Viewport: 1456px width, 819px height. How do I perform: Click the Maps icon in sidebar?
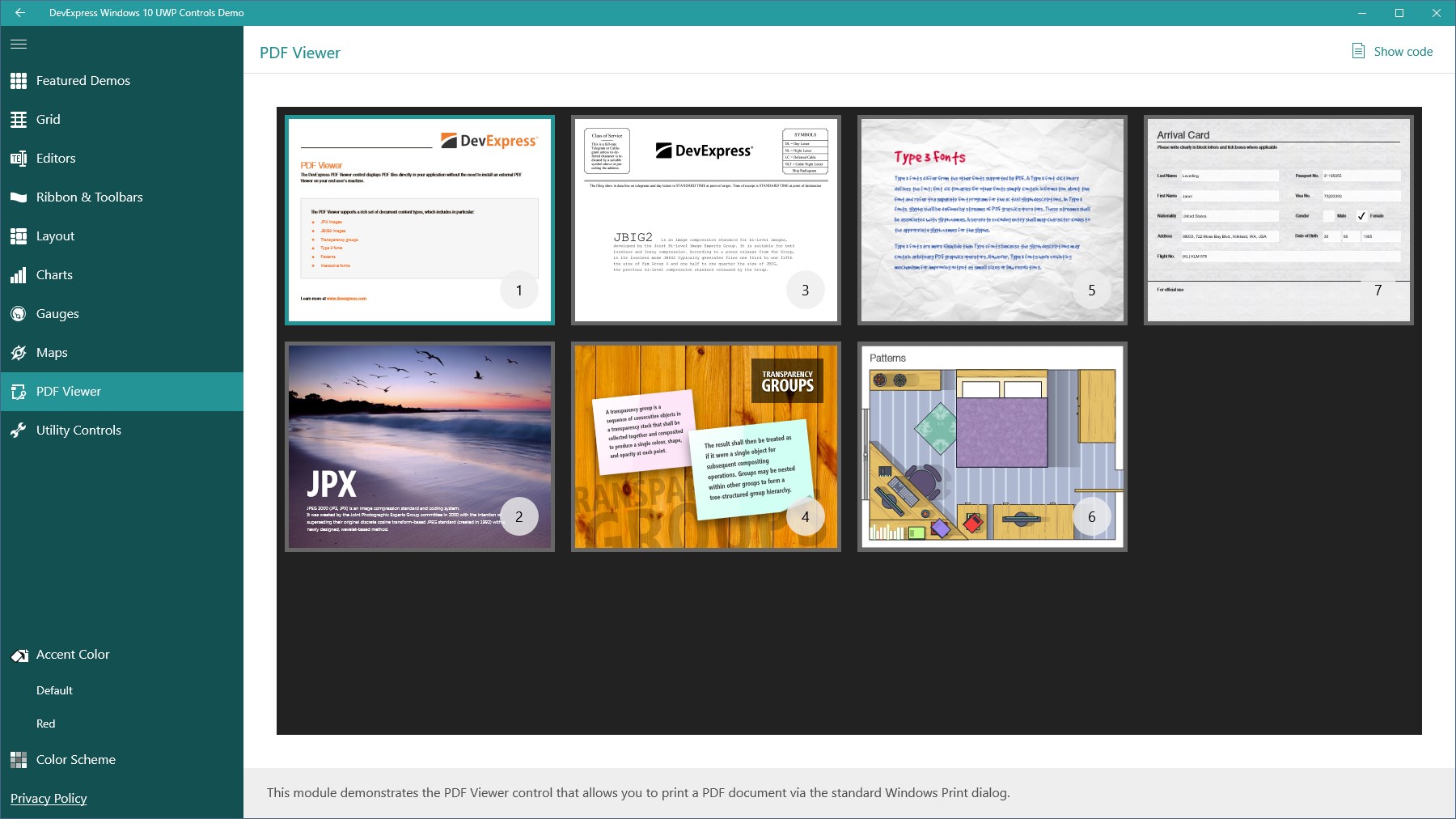[x=19, y=353]
